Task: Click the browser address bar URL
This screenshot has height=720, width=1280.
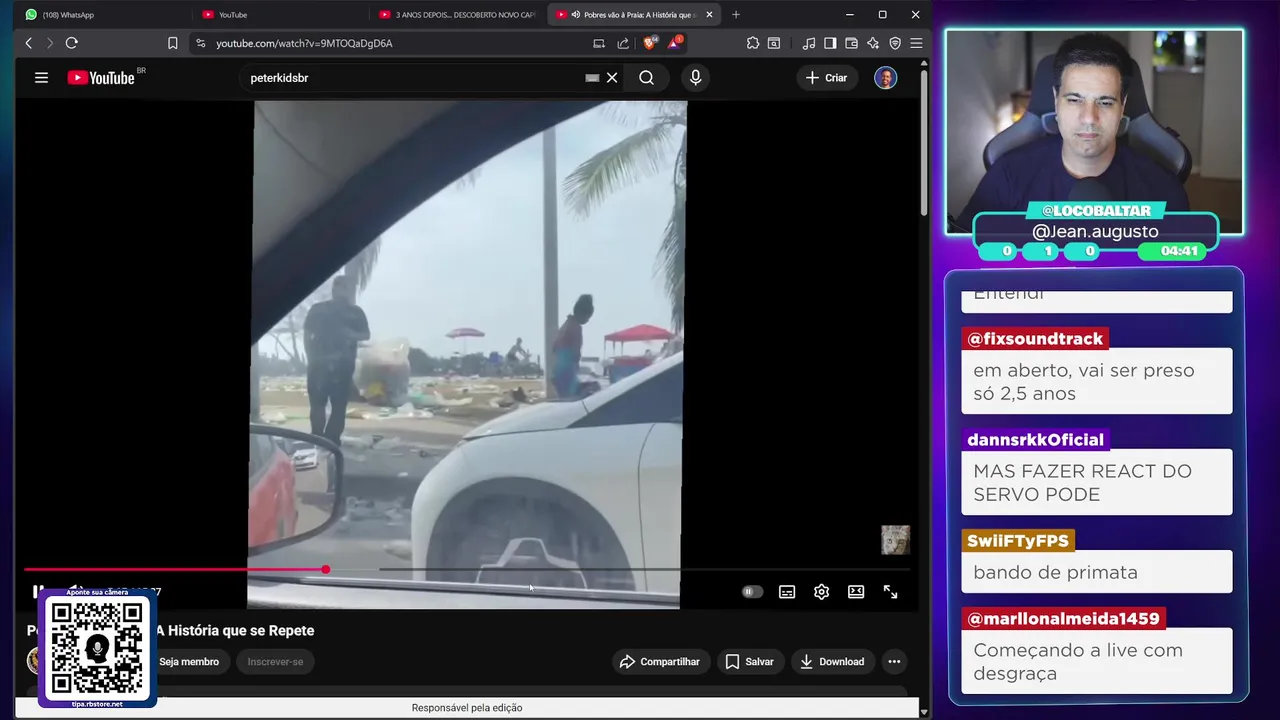Action: pyautogui.click(x=304, y=43)
